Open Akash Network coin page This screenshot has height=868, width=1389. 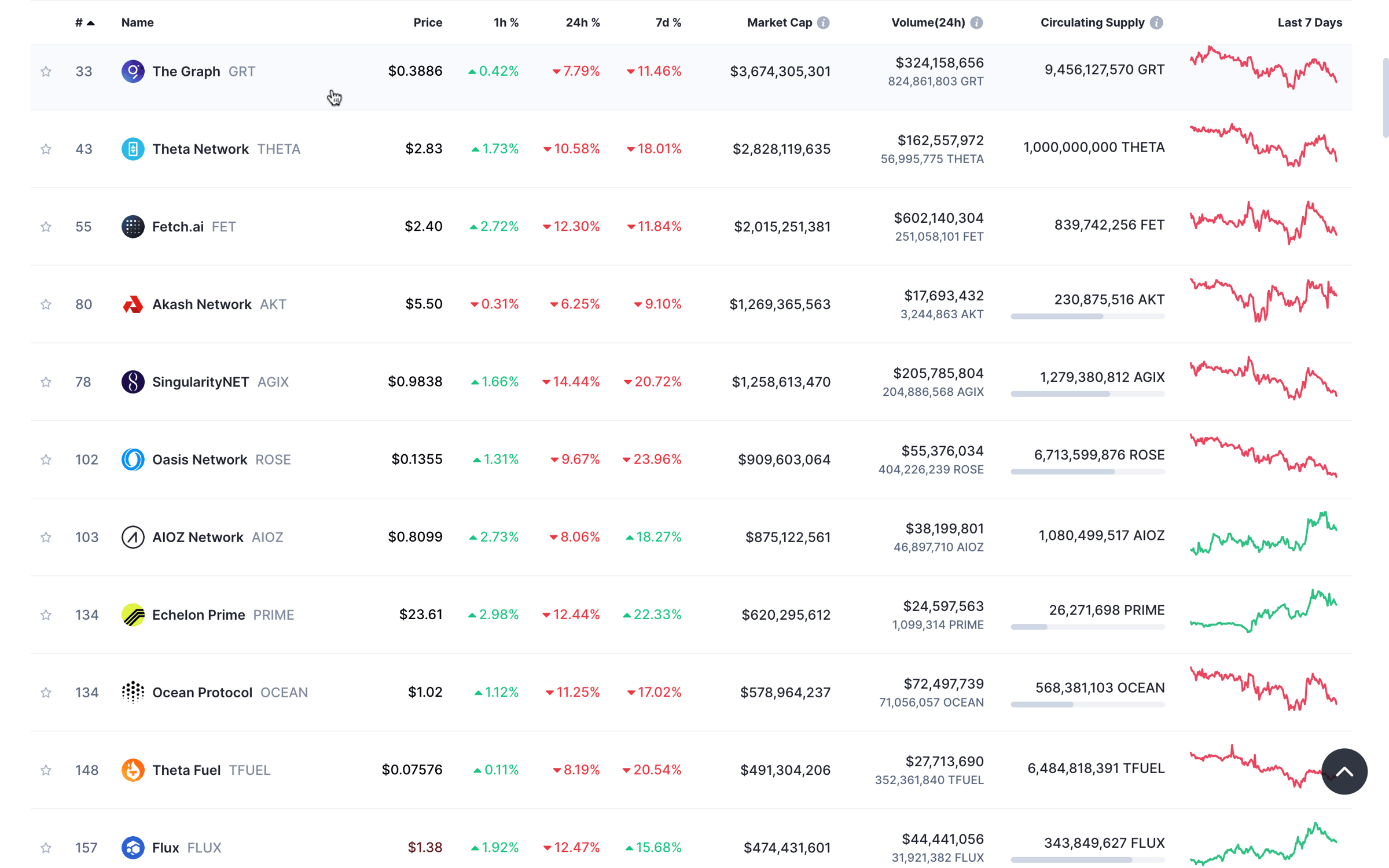pyautogui.click(x=201, y=304)
